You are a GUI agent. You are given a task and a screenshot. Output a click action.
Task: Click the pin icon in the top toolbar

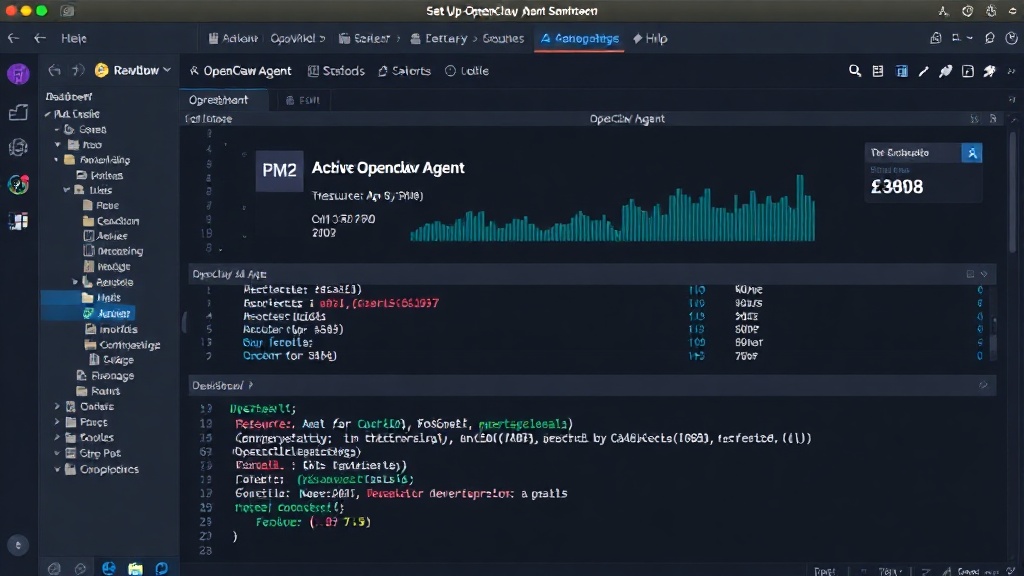pyautogui.click(x=945, y=71)
